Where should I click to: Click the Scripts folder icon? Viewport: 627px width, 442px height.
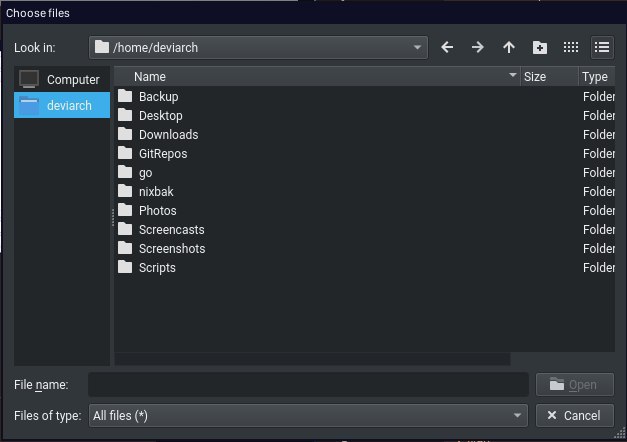tap(125, 267)
